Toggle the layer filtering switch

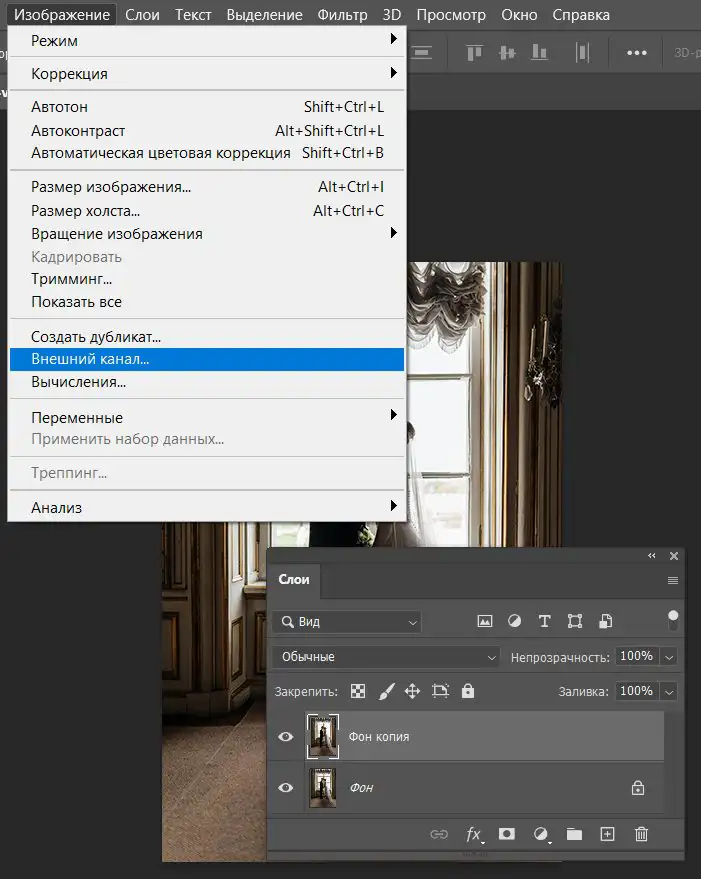click(673, 621)
